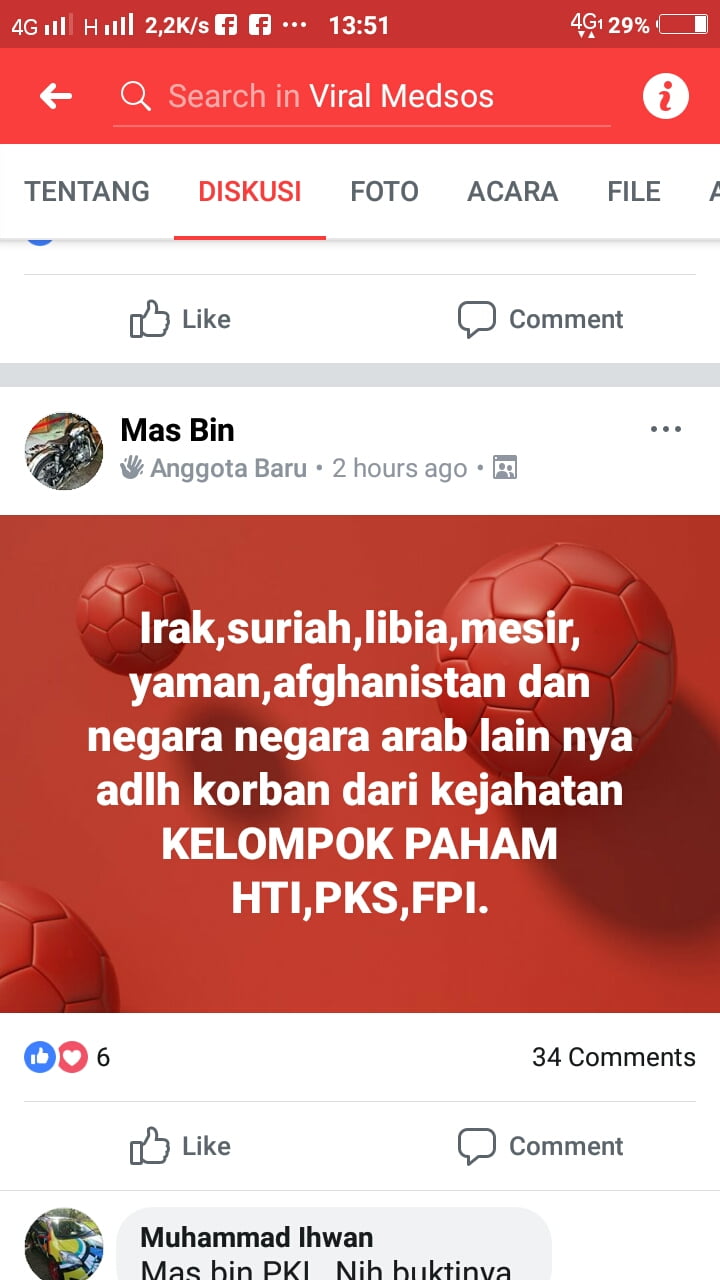720x1280 pixels.
Task: Open the group info icon
Action: pos(665,96)
